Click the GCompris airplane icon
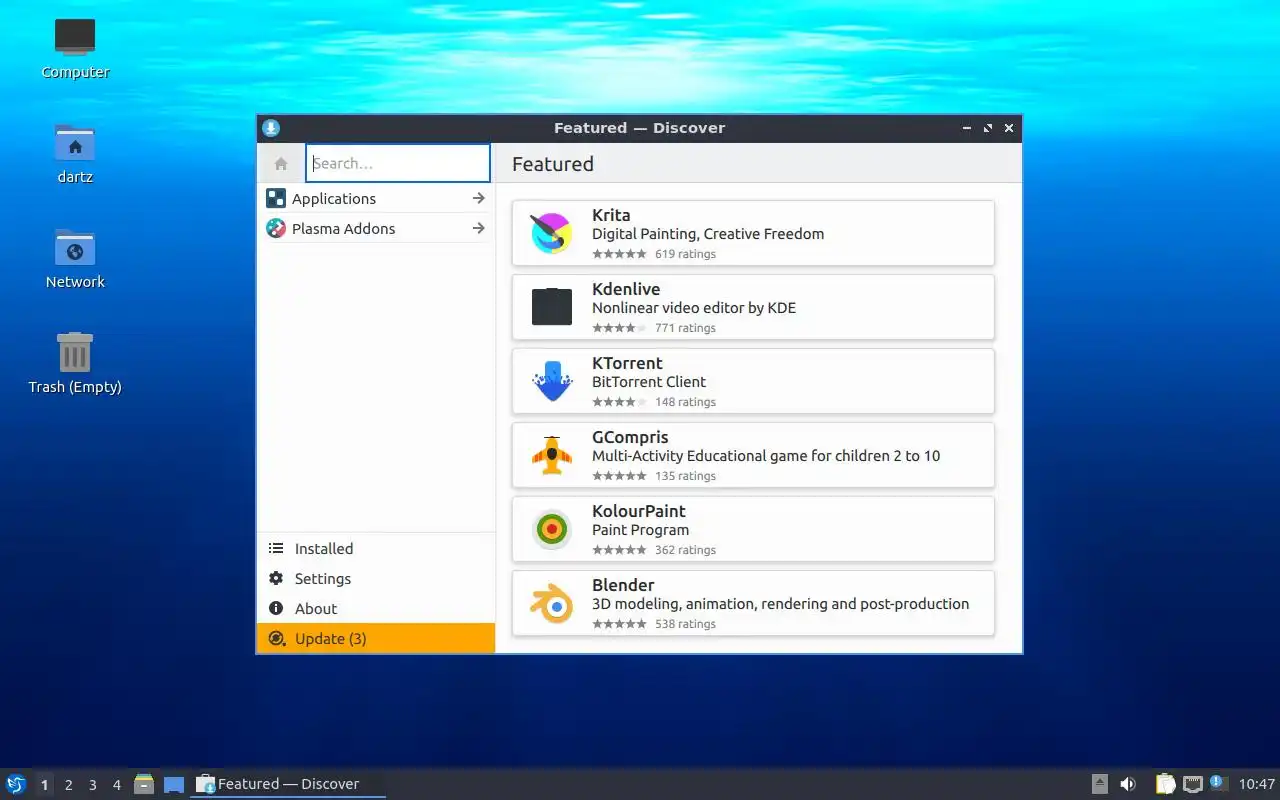This screenshot has width=1280, height=800. [x=551, y=455]
